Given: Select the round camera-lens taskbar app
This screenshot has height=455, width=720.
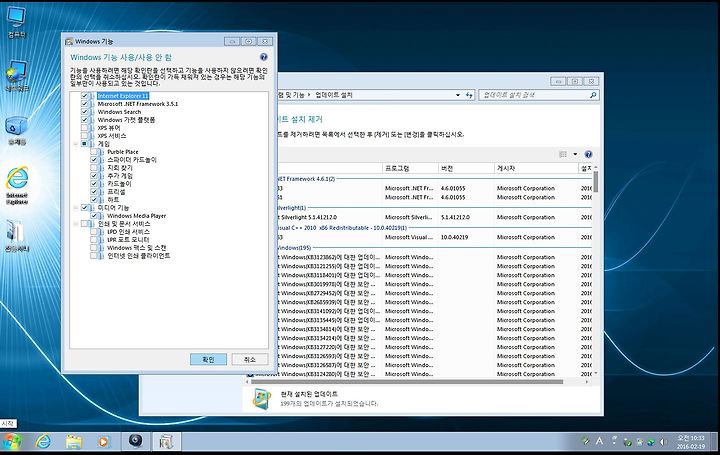Looking at the screenshot, I should pos(135,441).
